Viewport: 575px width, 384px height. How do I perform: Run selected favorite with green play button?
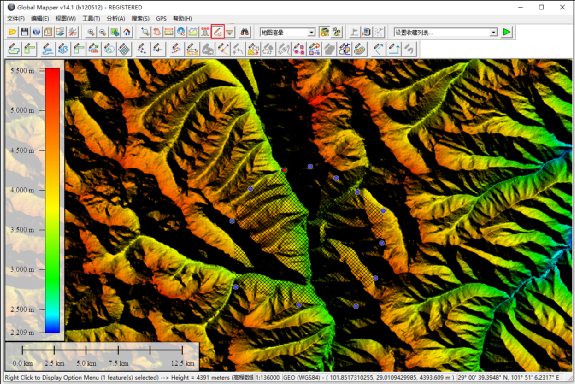(x=506, y=32)
